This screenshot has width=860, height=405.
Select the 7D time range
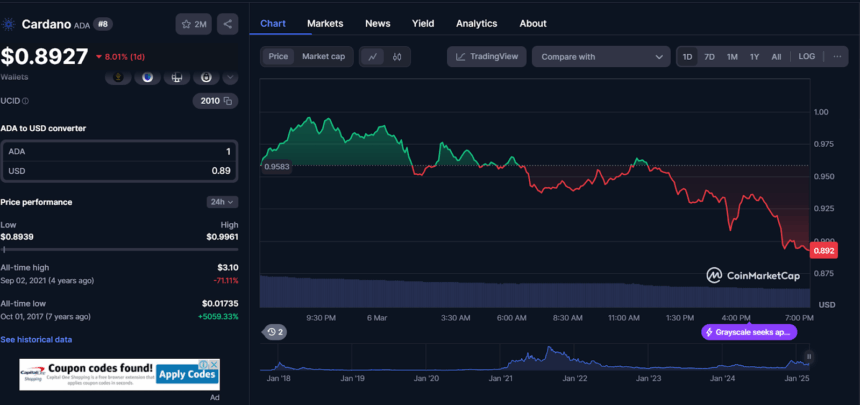pos(709,57)
